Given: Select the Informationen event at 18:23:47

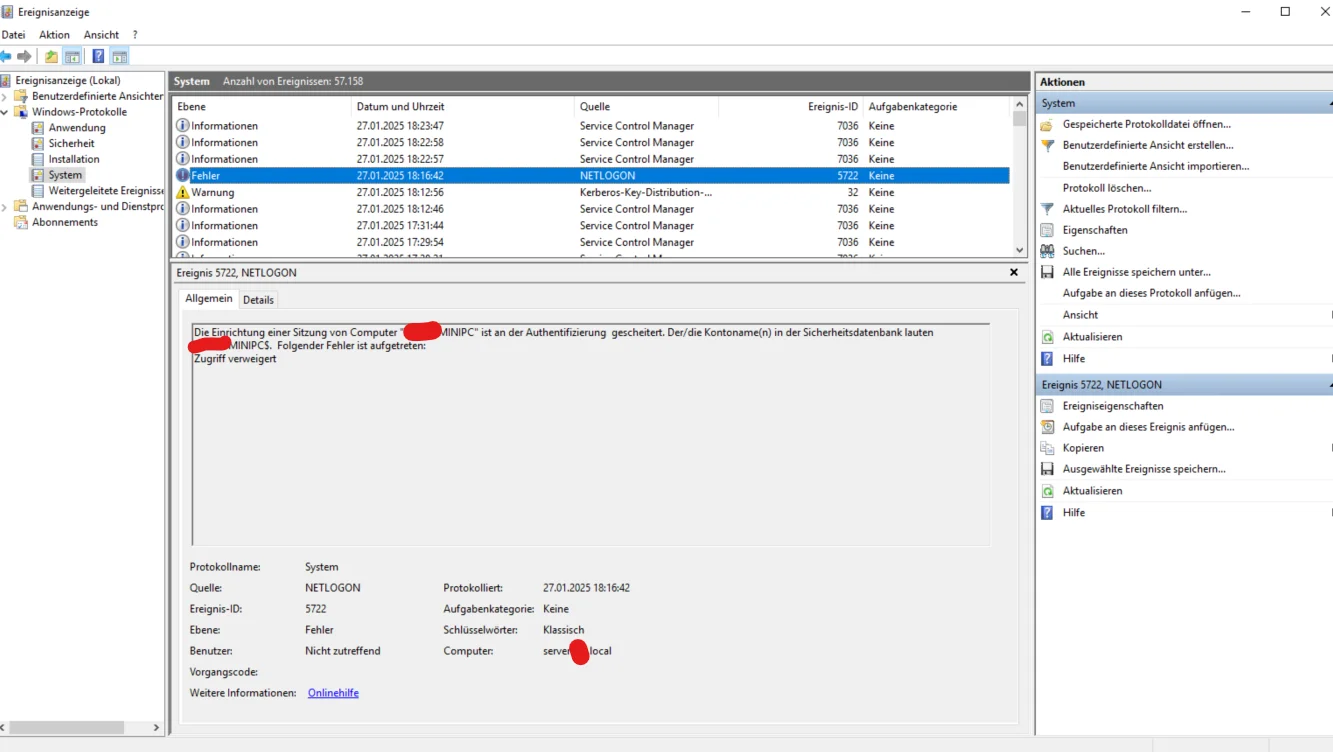Looking at the screenshot, I should click(591, 126).
